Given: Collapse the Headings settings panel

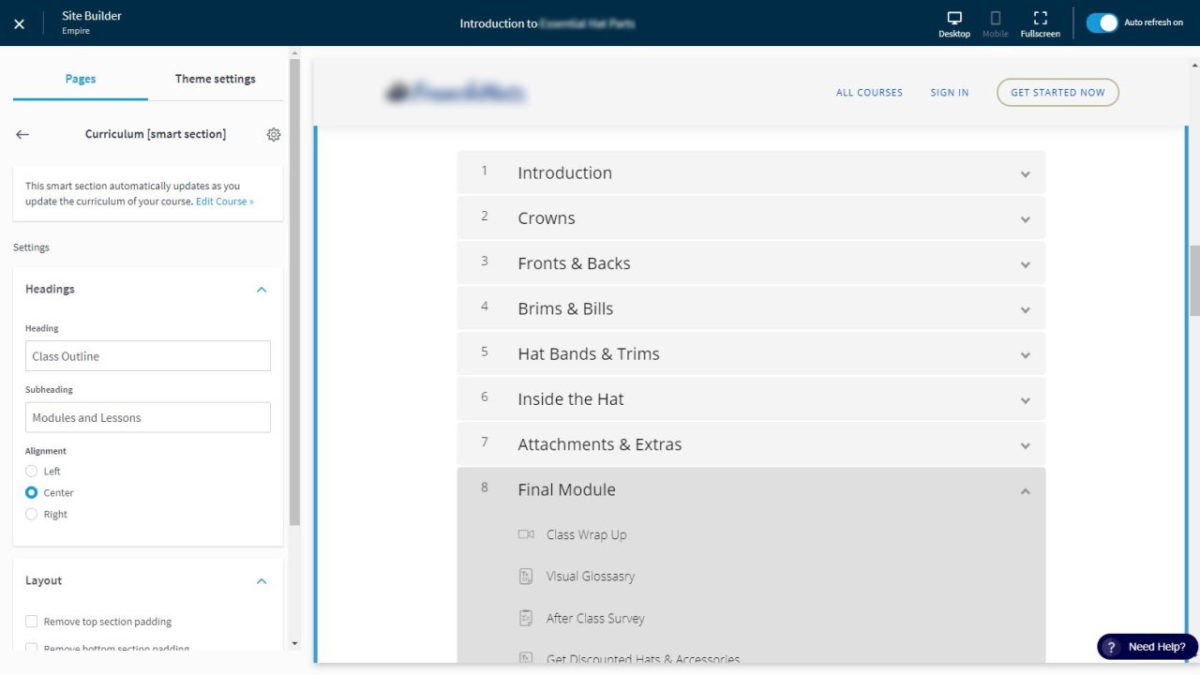Looking at the screenshot, I should pos(261,290).
